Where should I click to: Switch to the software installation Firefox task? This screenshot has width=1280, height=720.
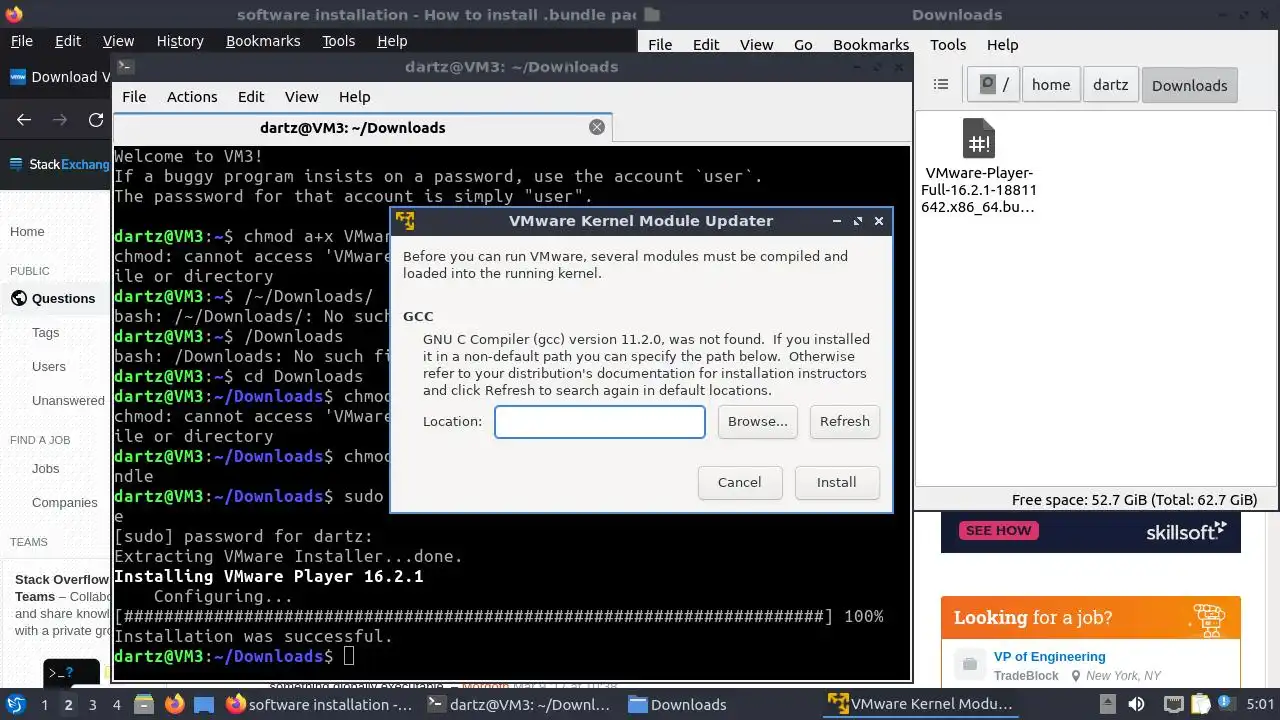tap(320, 704)
